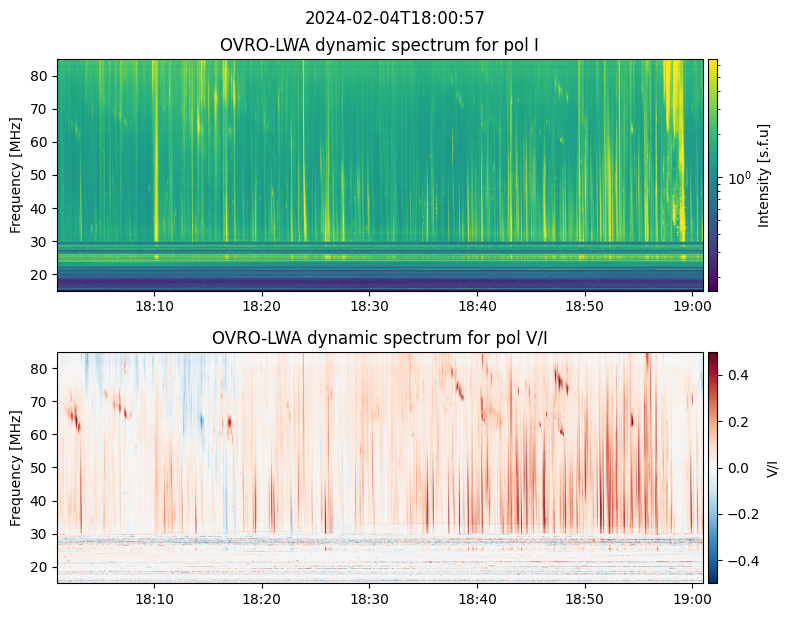Click the 50 frequency tick on bottom plot
This screenshot has height=617, width=790.
pyautogui.click(x=42, y=468)
